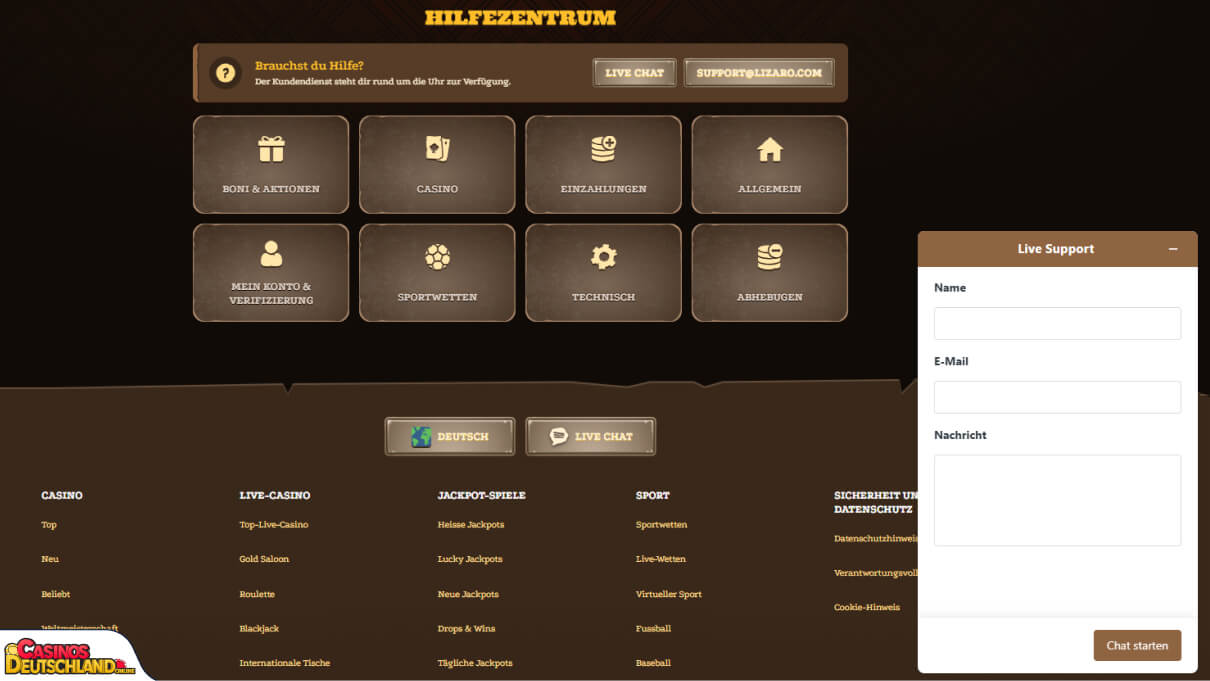Open the Einzahlungen coins-plus icon
Image resolution: width=1210 pixels, height=681 pixels.
pyautogui.click(x=603, y=149)
